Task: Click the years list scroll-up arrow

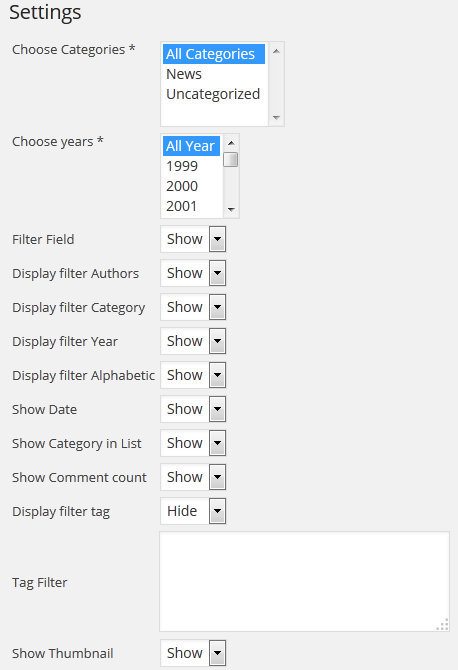Action: point(231,143)
